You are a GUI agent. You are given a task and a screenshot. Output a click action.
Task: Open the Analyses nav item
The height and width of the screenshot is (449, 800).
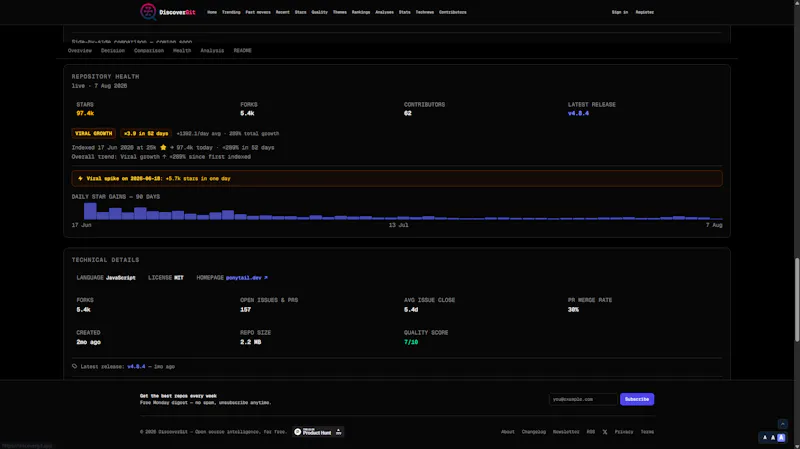[384, 12]
